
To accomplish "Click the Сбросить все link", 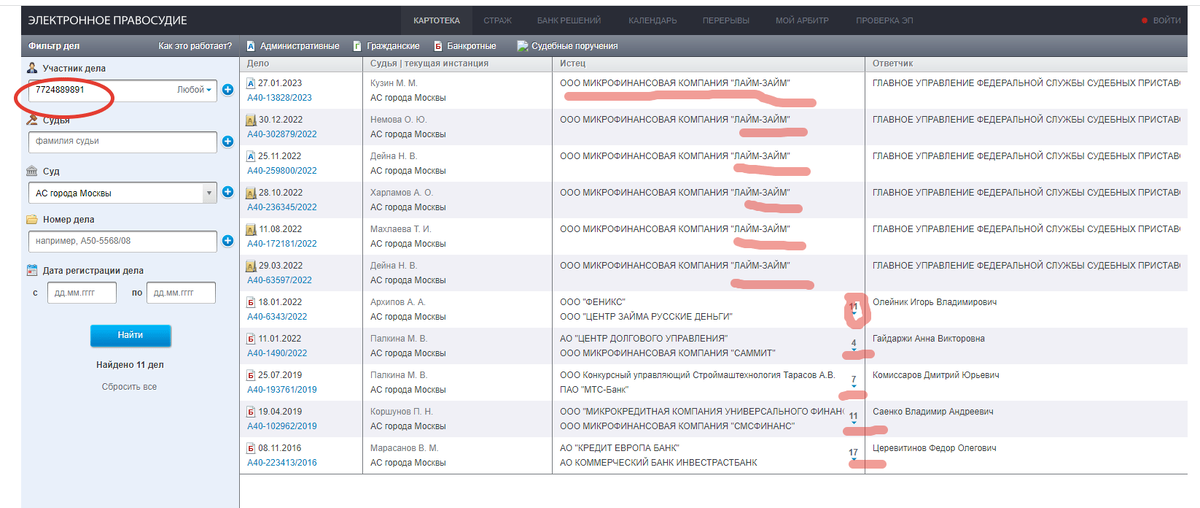I will coord(129,387).
